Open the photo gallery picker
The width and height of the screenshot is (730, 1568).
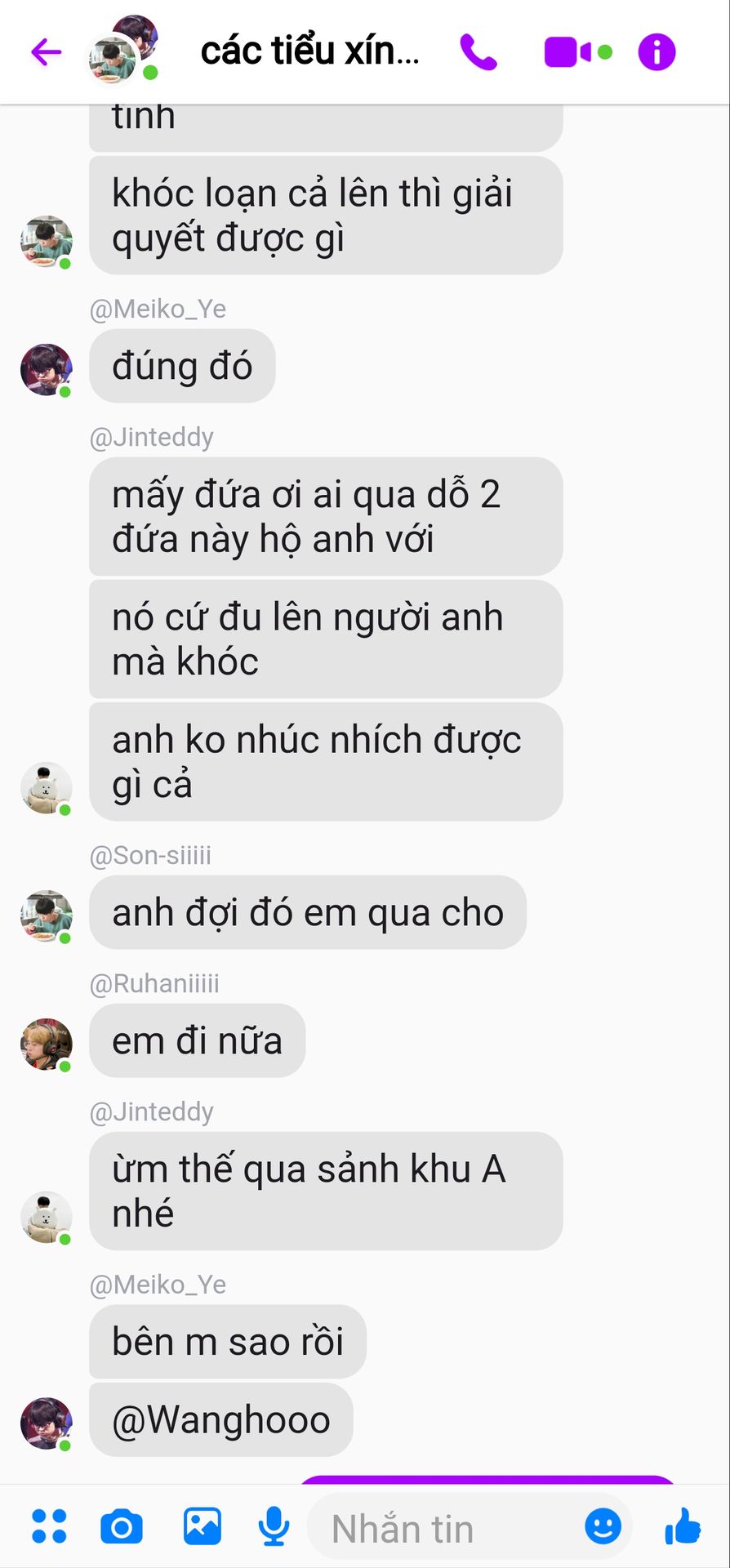click(x=202, y=1526)
